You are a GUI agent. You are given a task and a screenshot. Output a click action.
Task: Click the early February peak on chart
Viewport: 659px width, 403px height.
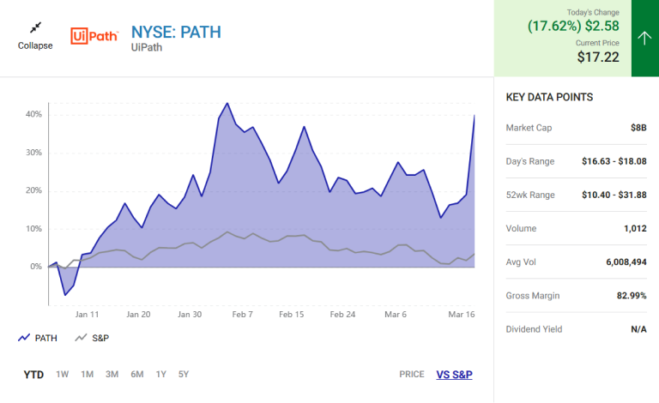(x=228, y=104)
